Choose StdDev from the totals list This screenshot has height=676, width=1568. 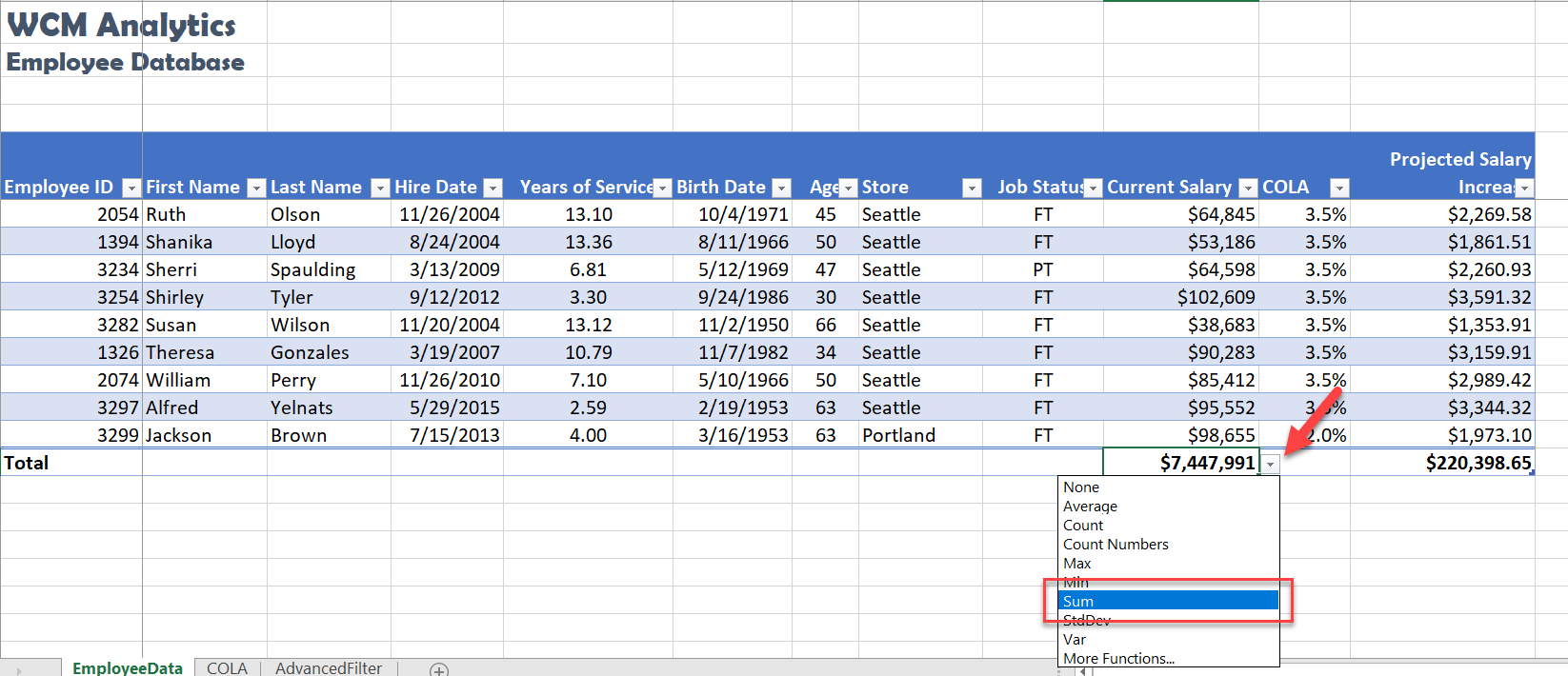pos(1169,620)
